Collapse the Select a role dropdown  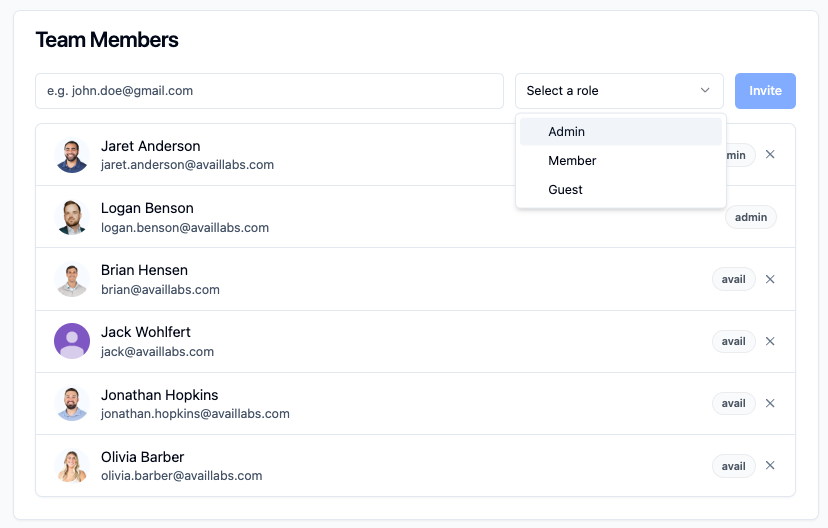[x=618, y=91]
